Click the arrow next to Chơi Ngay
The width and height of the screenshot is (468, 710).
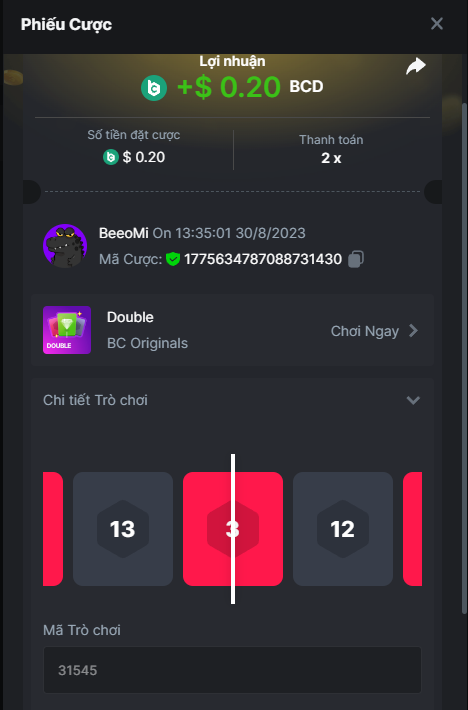(413, 331)
